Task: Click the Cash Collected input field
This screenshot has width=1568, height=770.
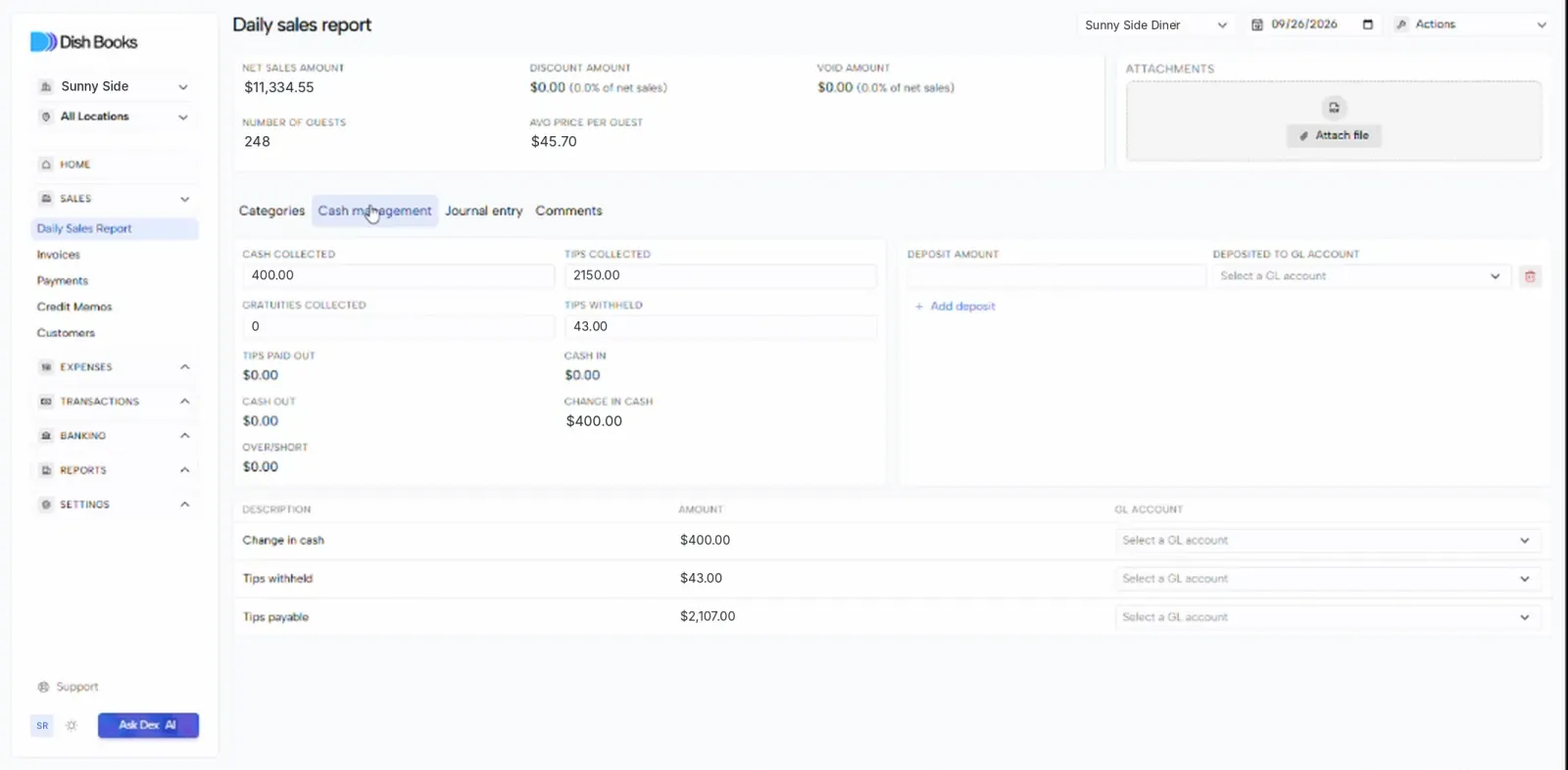Action: coord(398,275)
